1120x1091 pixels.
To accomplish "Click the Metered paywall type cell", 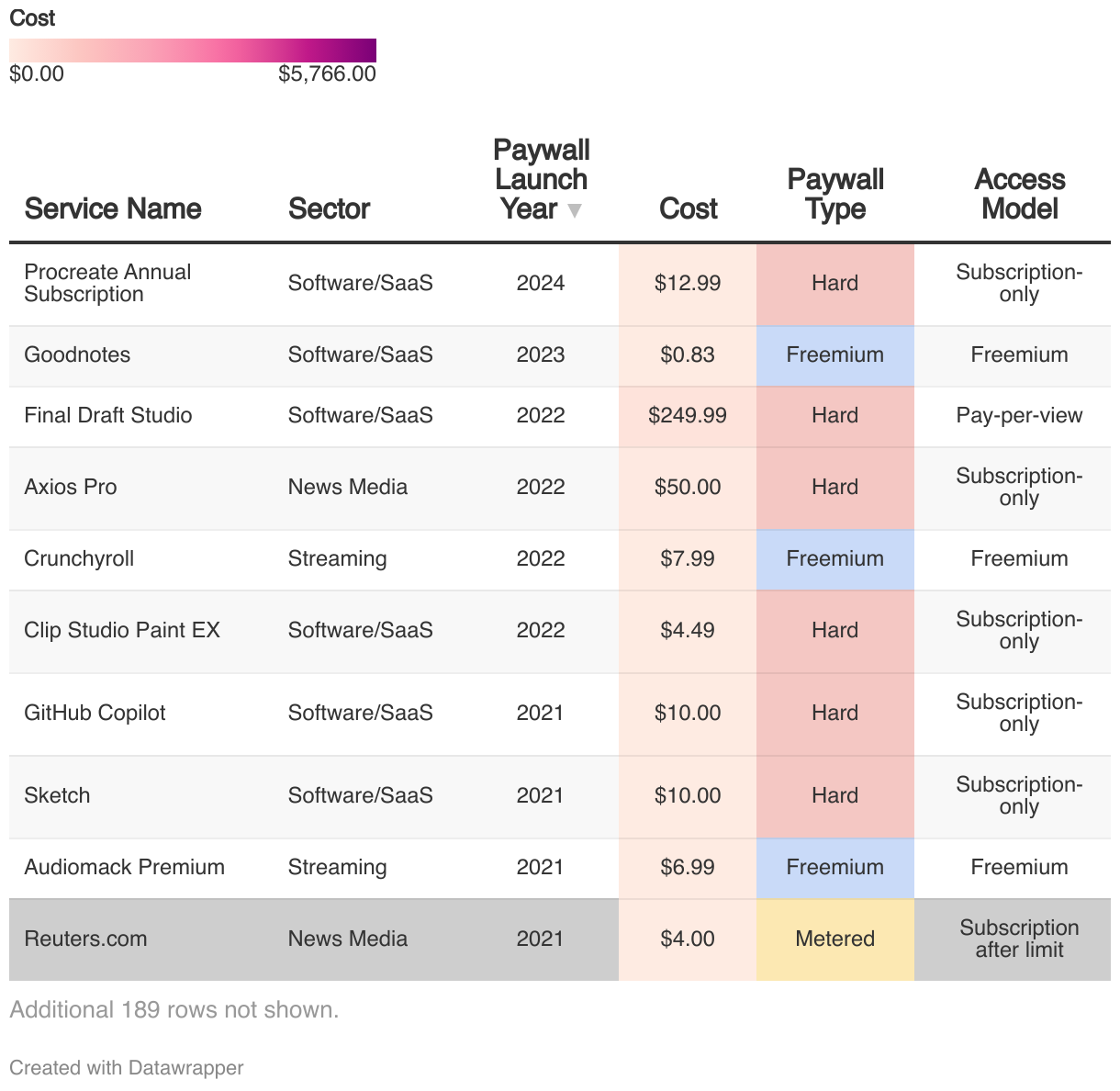I will point(834,939).
